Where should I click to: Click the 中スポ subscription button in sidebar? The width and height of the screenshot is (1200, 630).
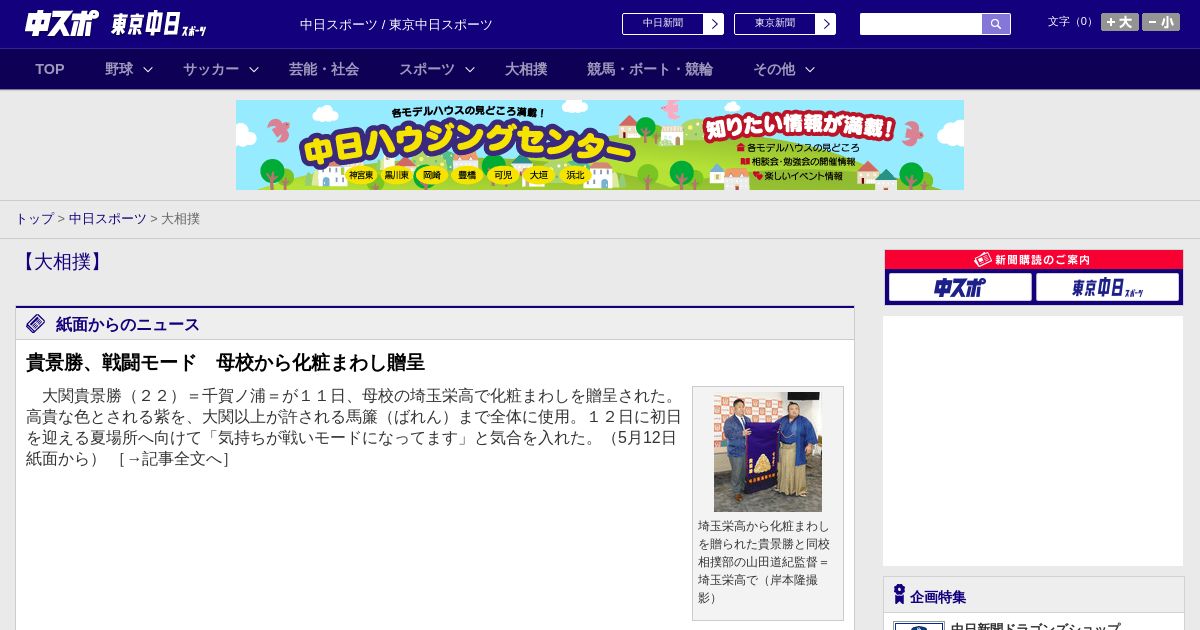[x=960, y=287]
